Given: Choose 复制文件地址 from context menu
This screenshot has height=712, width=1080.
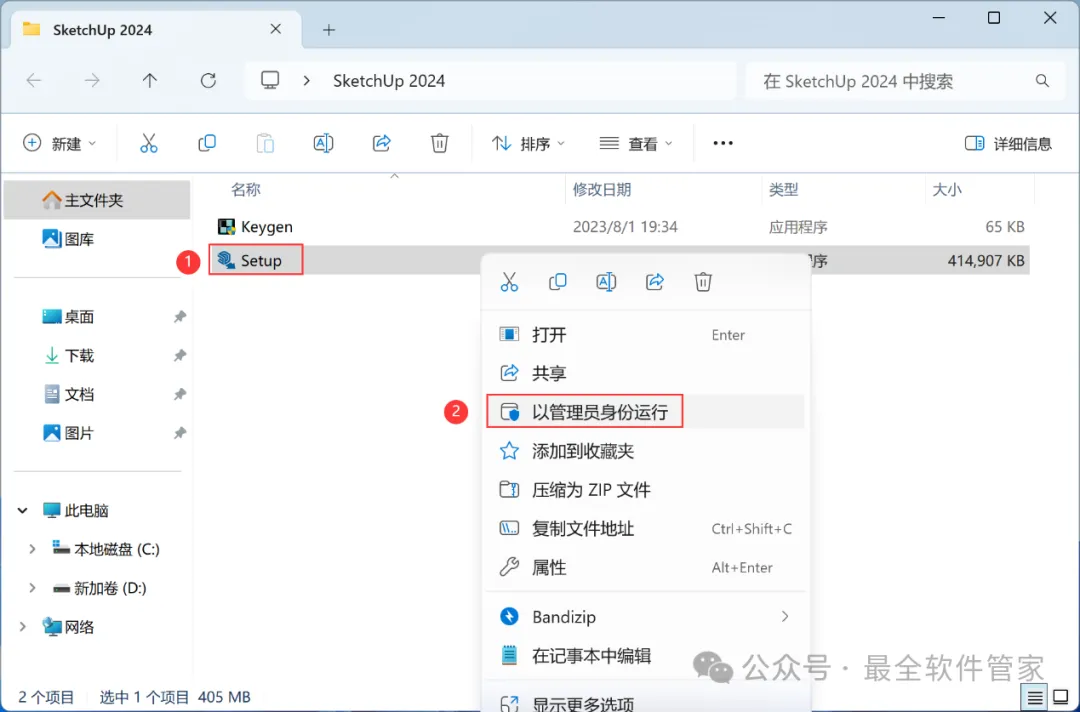Looking at the screenshot, I should [x=645, y=528].
